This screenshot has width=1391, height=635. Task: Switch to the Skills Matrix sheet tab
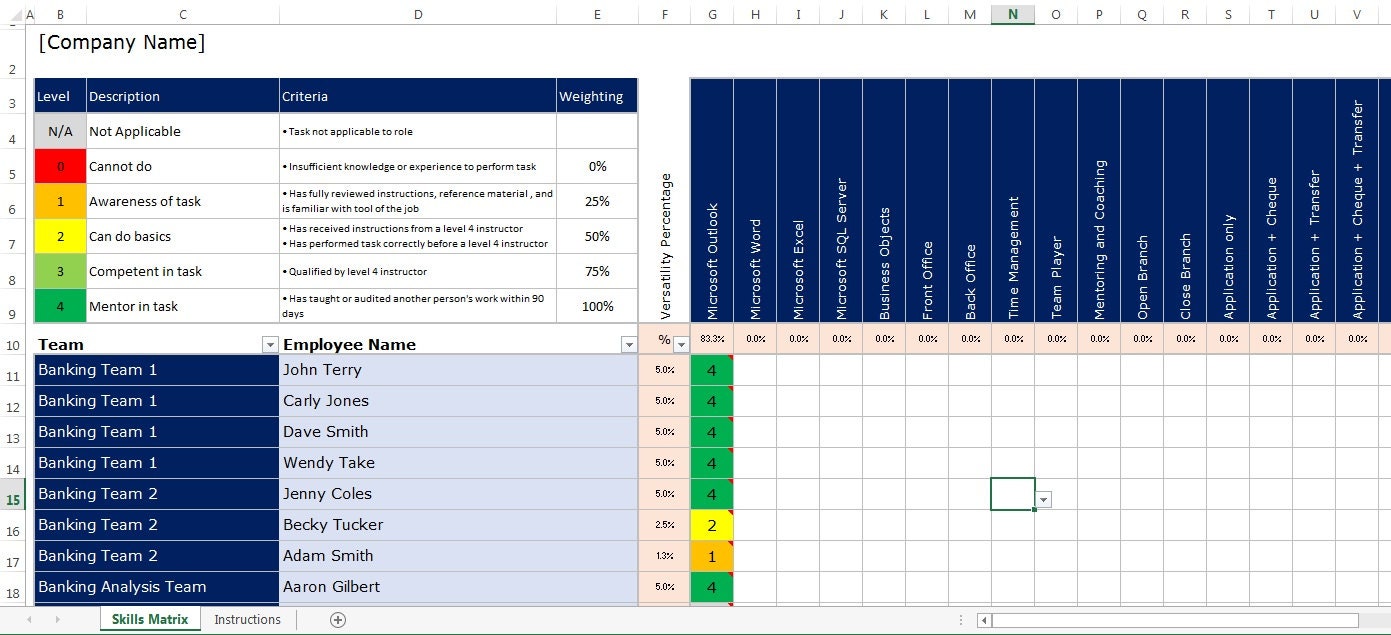coord(150,620)
